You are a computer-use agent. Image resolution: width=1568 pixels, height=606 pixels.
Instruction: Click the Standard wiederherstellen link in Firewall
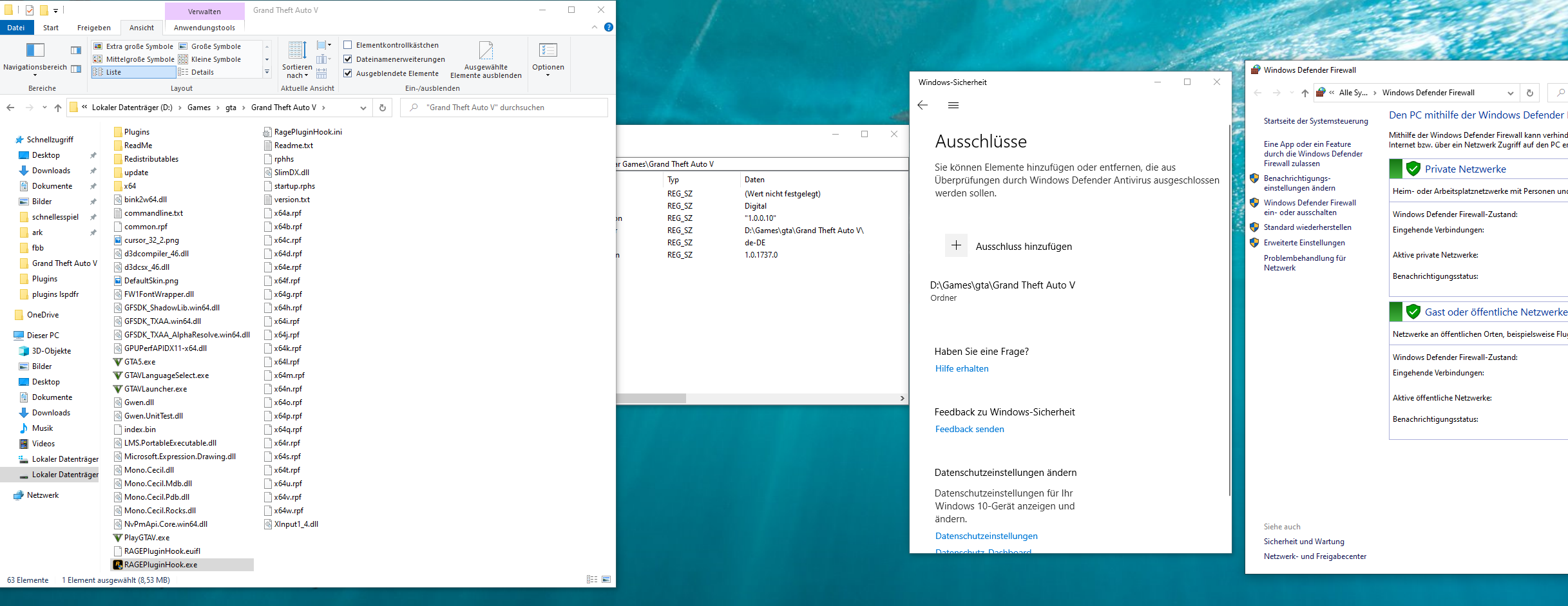coord(1308,227)
